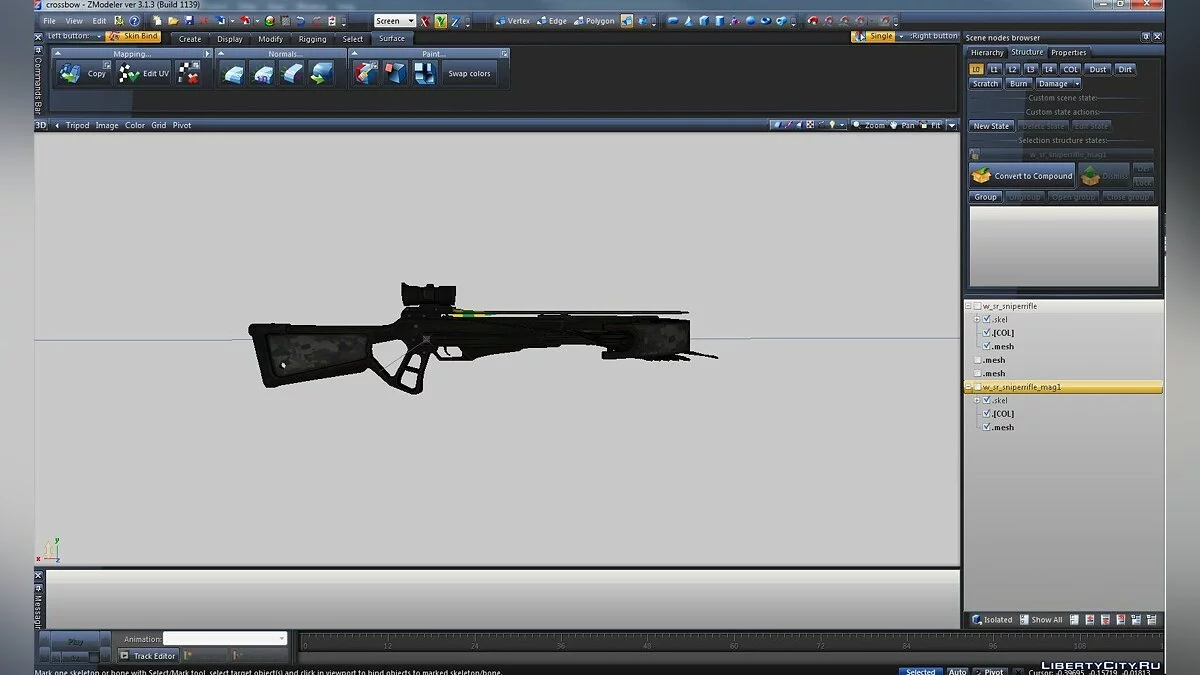Click the Edit UV mapping tool icon

(x=130, y=73)
